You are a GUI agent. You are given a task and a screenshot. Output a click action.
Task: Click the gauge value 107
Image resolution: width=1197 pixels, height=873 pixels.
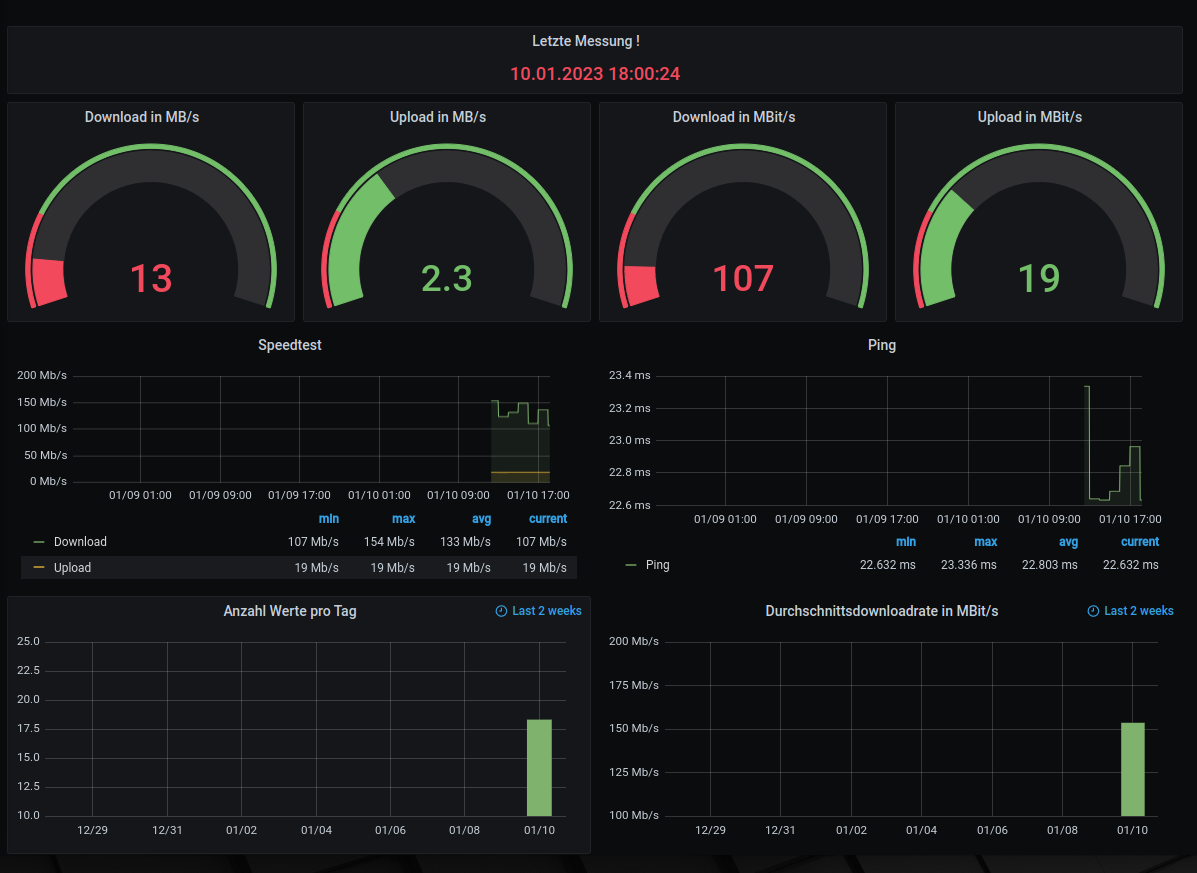[x=743, y=279]
